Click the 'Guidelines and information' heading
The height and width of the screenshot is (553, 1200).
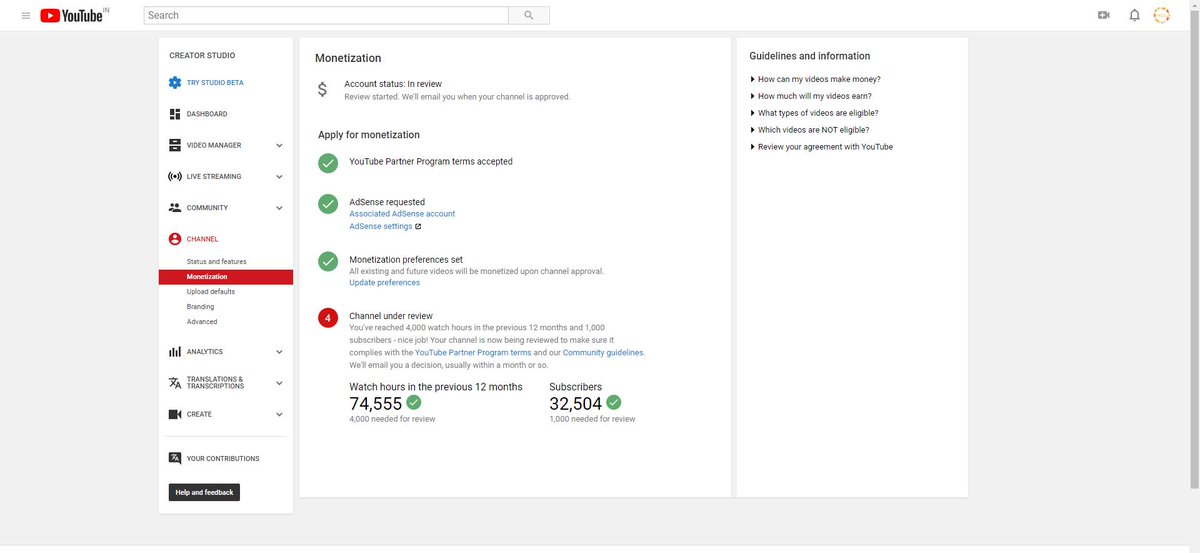pos(810,56)
